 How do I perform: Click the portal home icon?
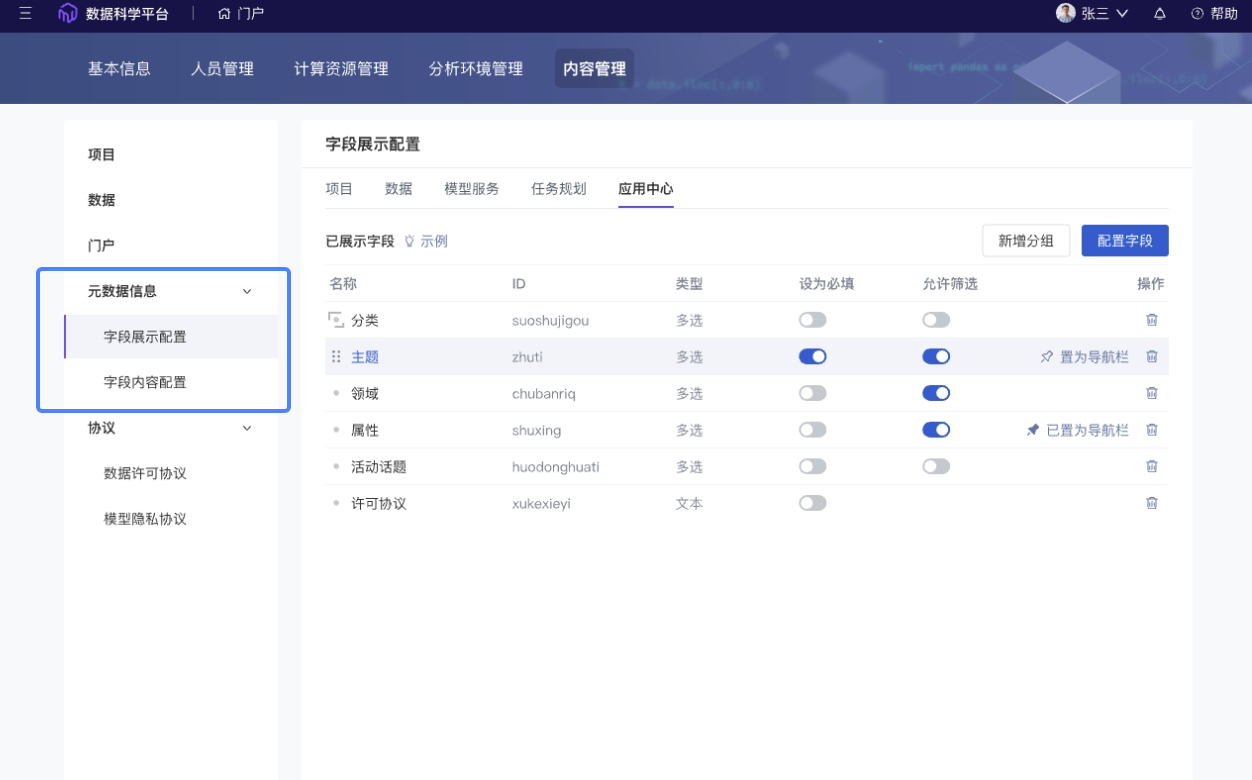[224, 14]
